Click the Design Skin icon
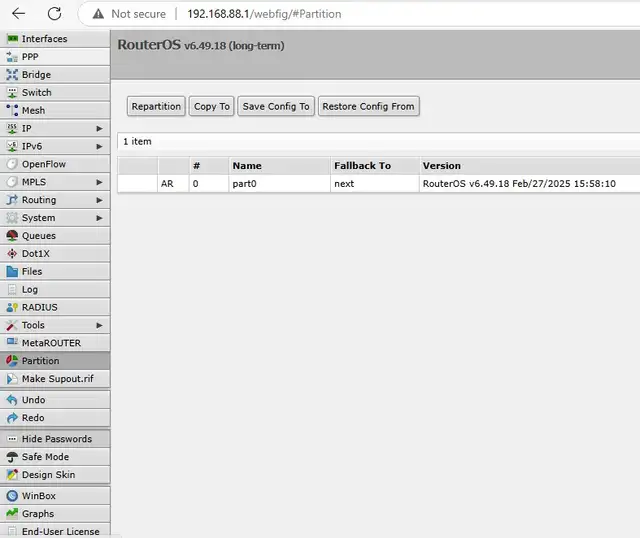The height and width of the screenshot is (538, 640). coord(12,475)
